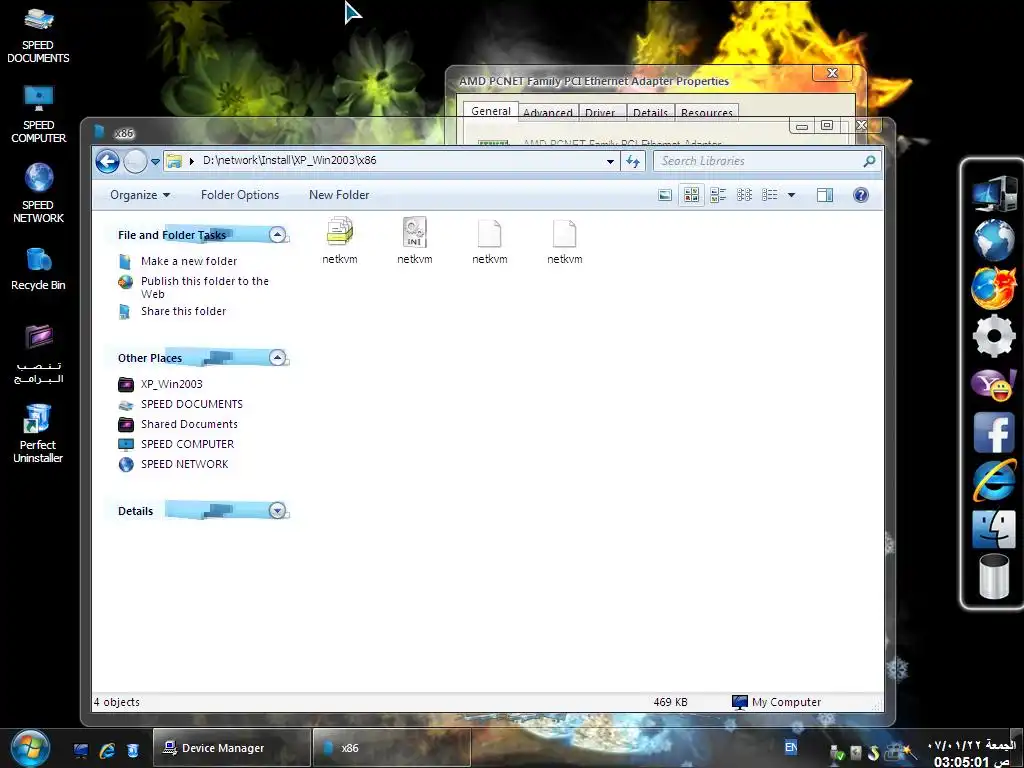Expand the Details section
The image size is (1024, 768).
[x=278, y=511]
